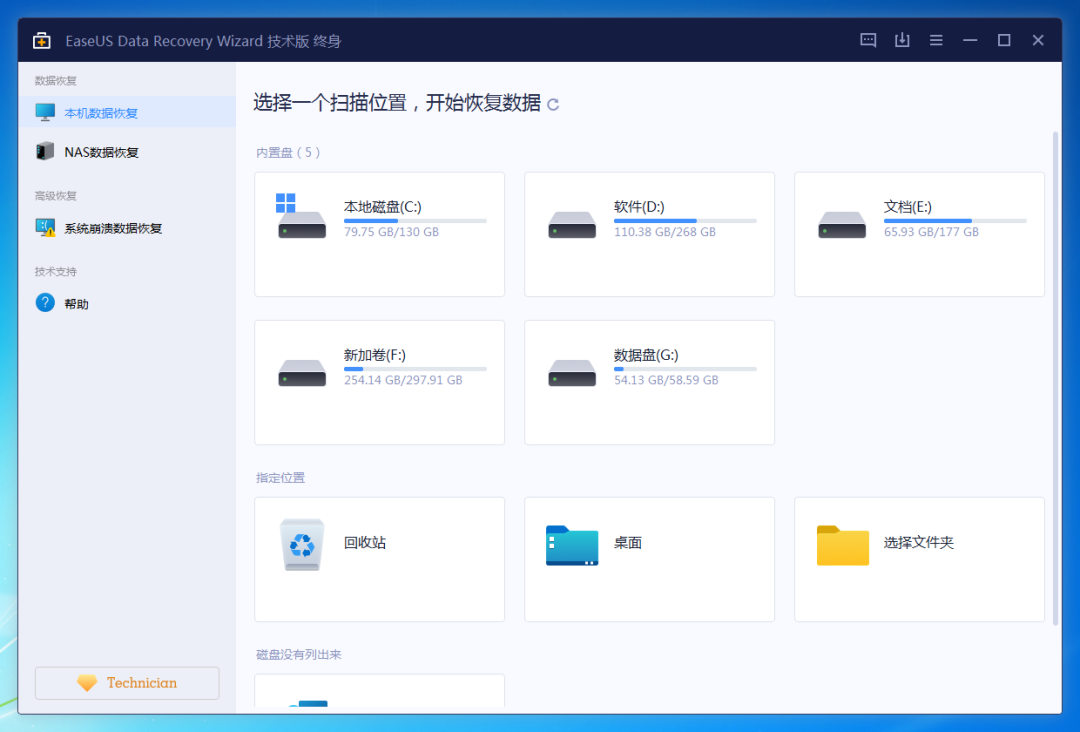
Task: Click the usage bar of 软件(D:)
Action: [685, 221]
